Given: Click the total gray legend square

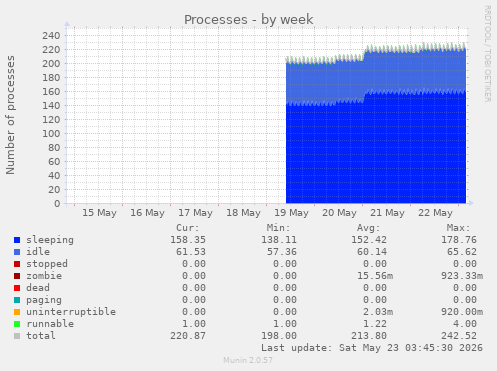Looking at the screenshot, I should (17, 336).
